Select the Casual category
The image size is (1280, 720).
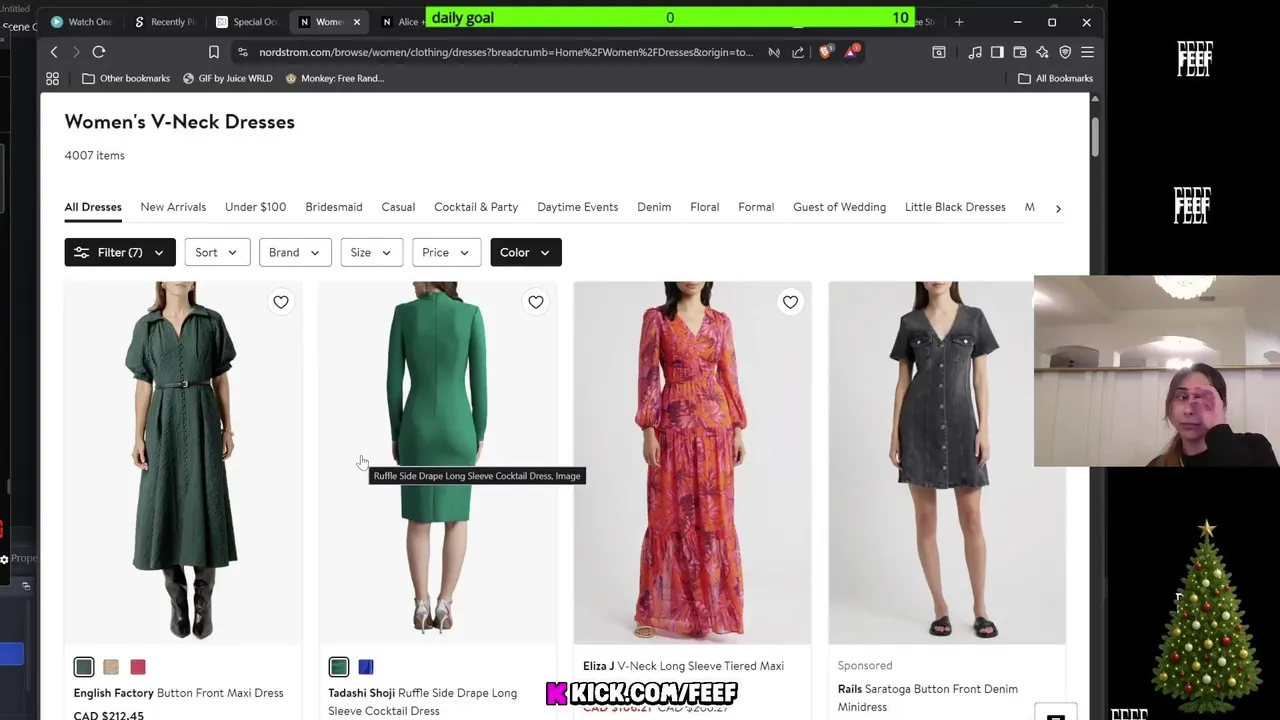(x=398, y=207)
